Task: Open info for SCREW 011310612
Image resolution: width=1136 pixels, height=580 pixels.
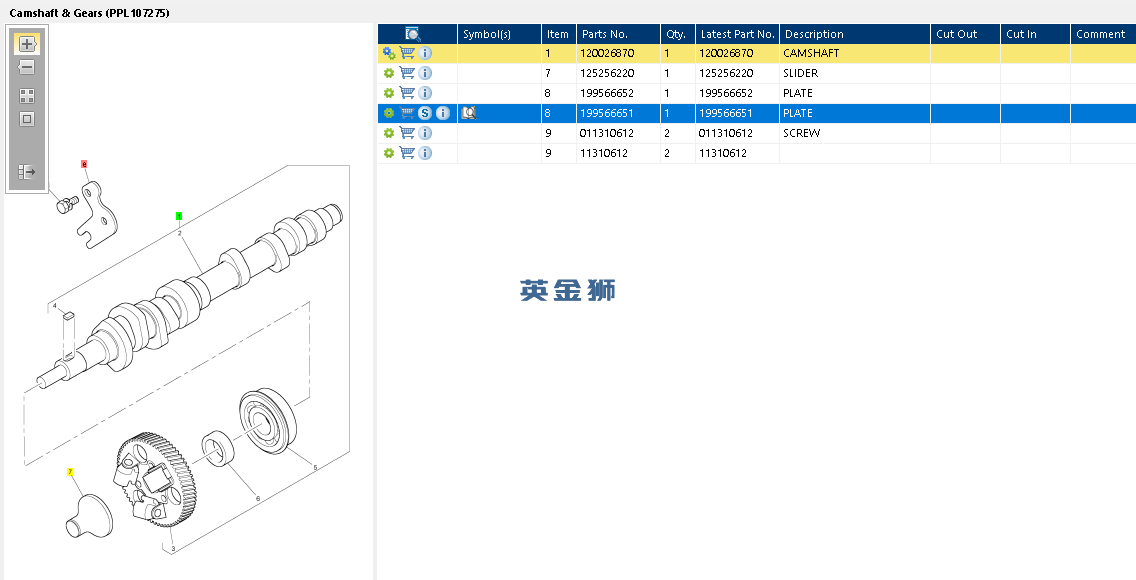Action: [x=425, y=133]
